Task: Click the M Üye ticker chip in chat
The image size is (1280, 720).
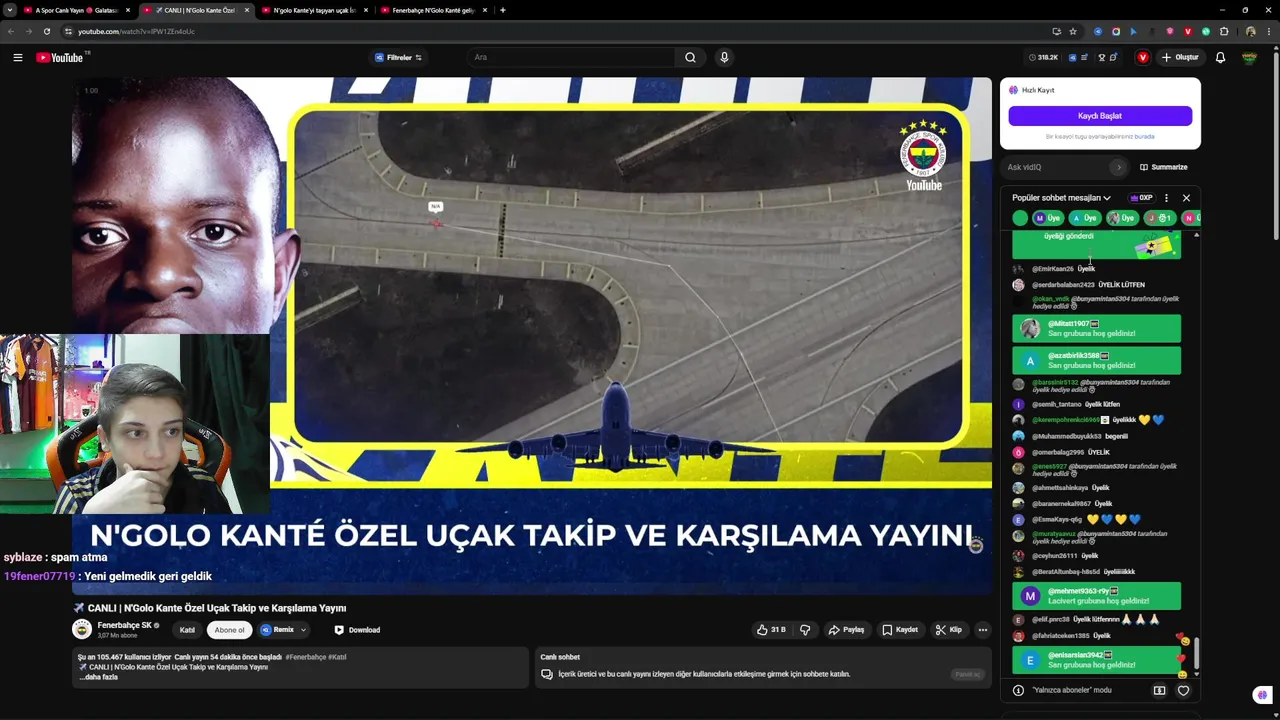Action: 1048,218
